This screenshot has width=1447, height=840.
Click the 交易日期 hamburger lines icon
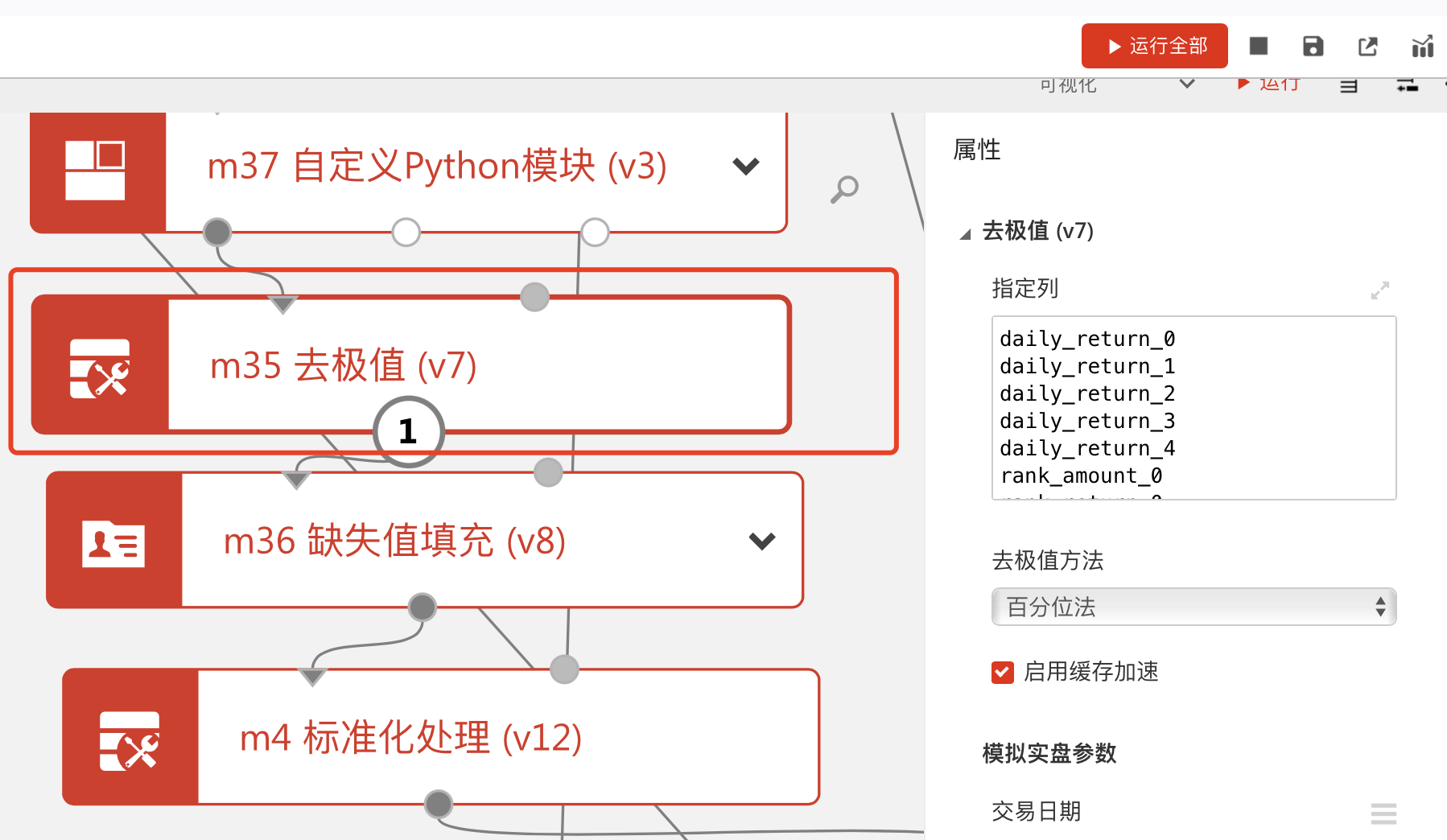[1383, 813]
